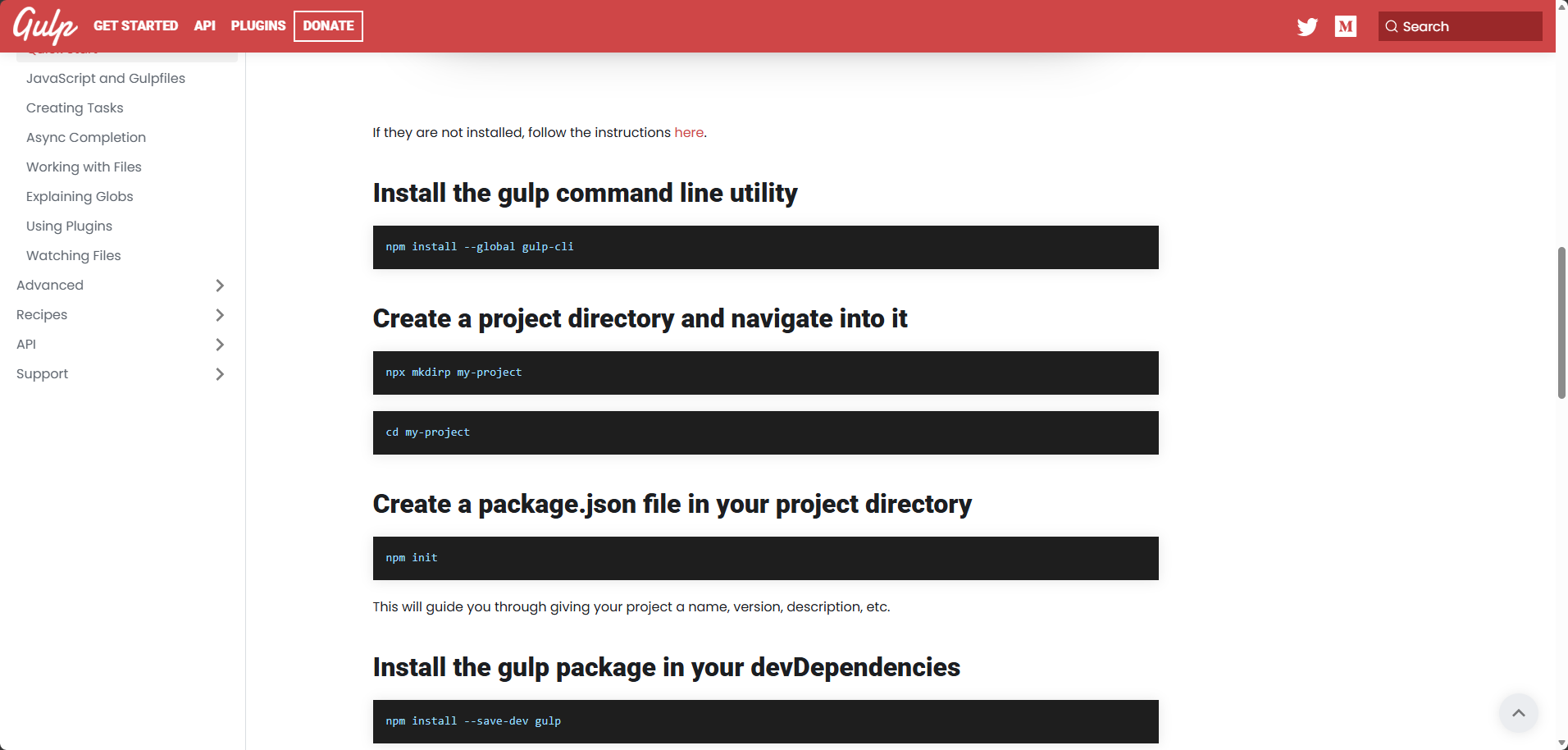Focus the Search input field
1568x750 pixels.
(x=1461, y=26)
